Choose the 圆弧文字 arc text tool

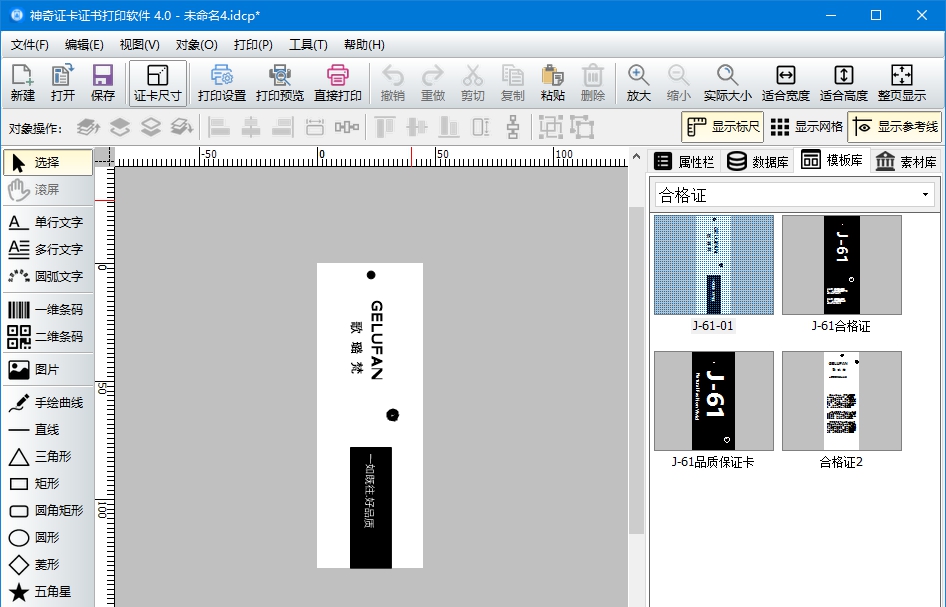click(x=46, y=277)
